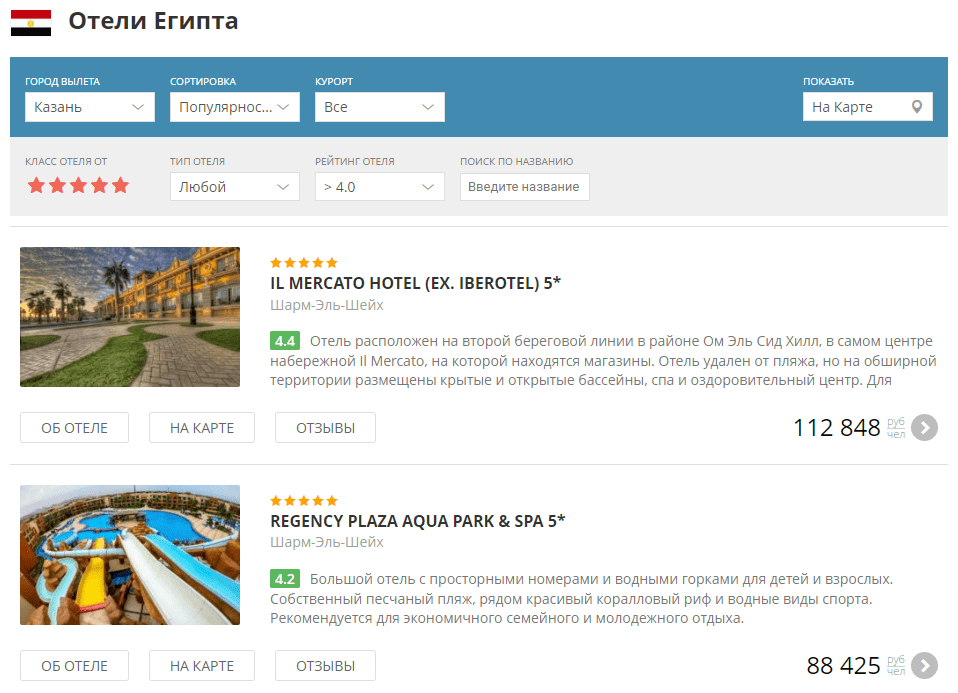Open Отзывы for Regency Plaza

325,666
